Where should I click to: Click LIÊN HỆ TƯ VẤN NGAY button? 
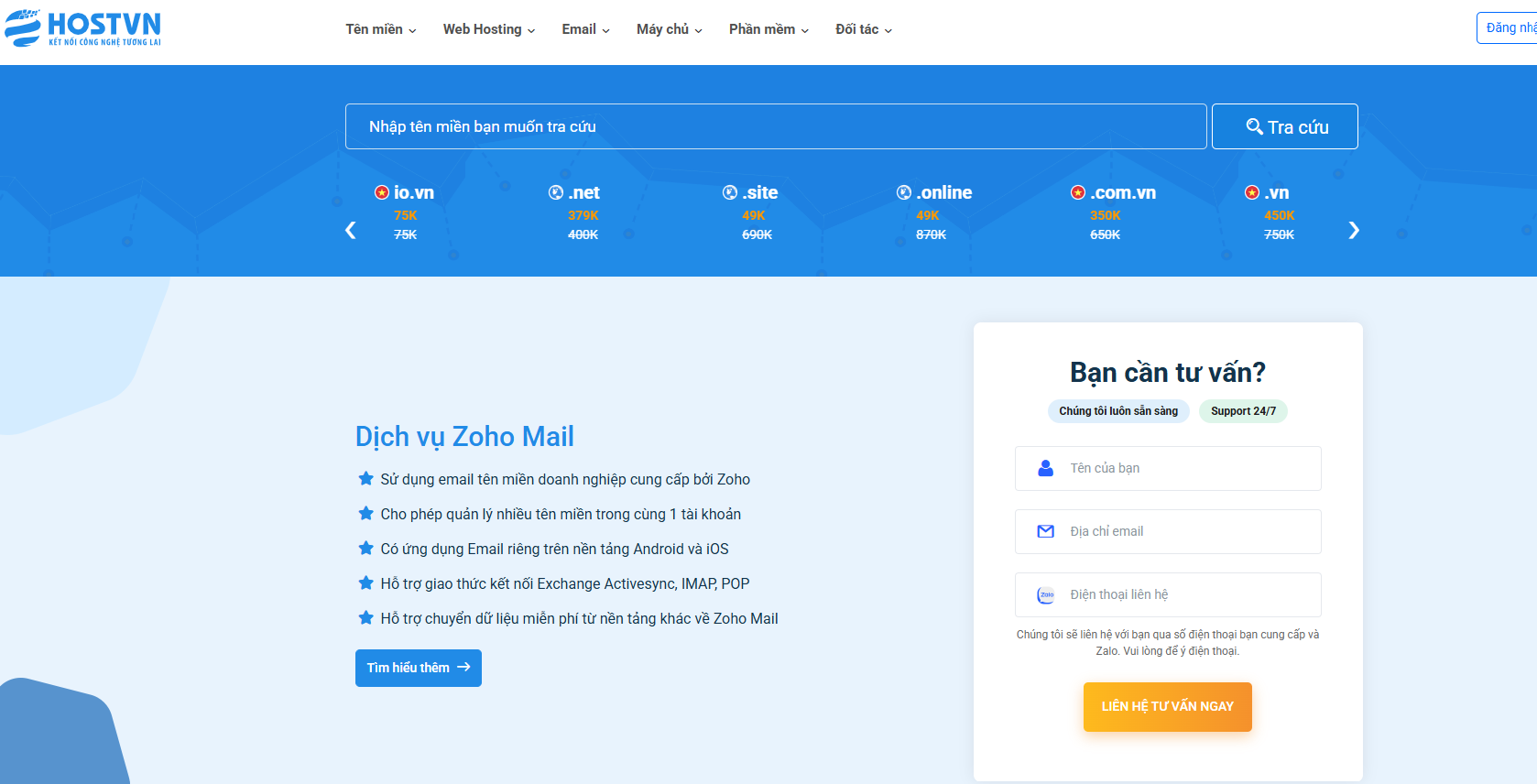coord(1168,706)
